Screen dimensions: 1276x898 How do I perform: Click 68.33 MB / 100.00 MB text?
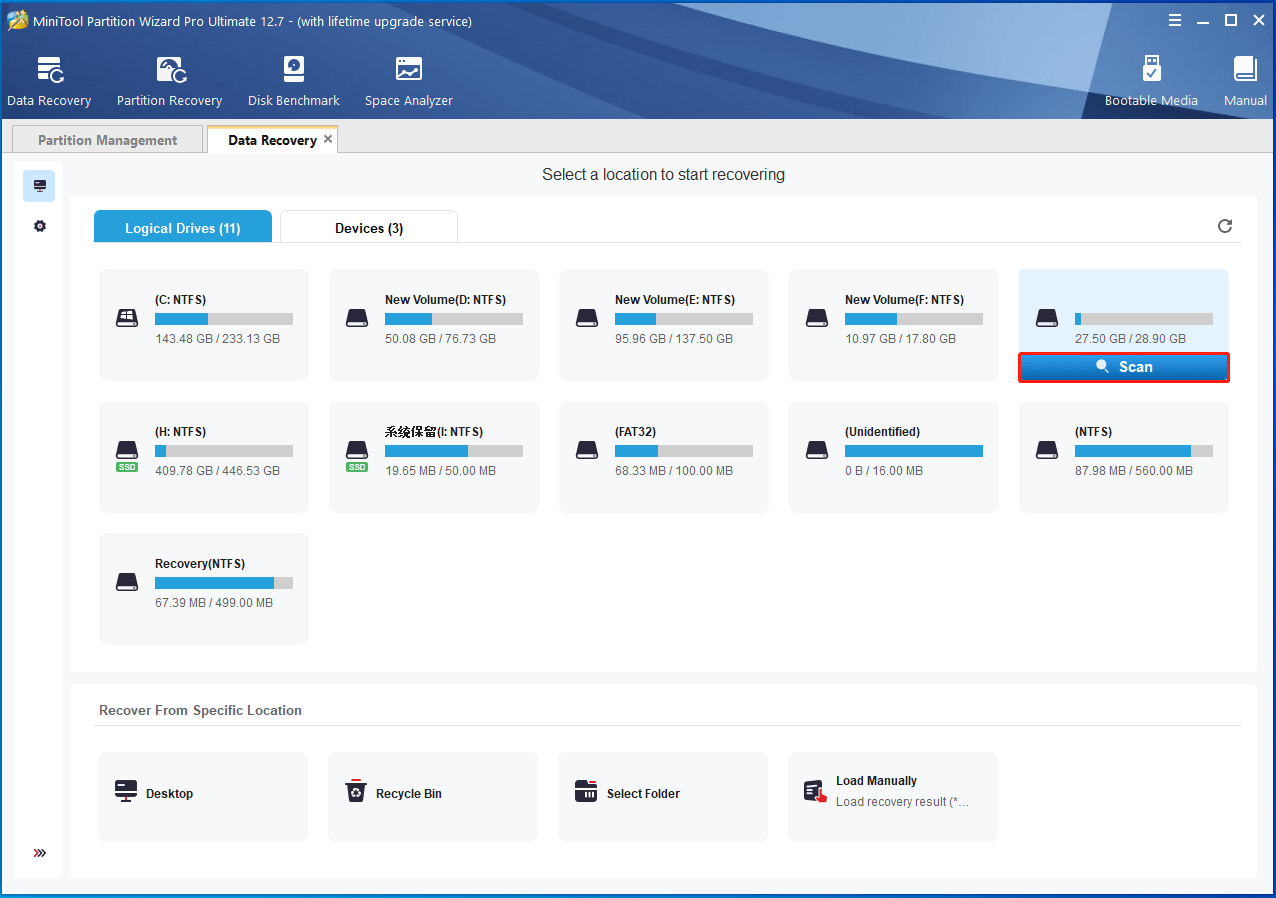pyautogui.click(x=674, y=471)
